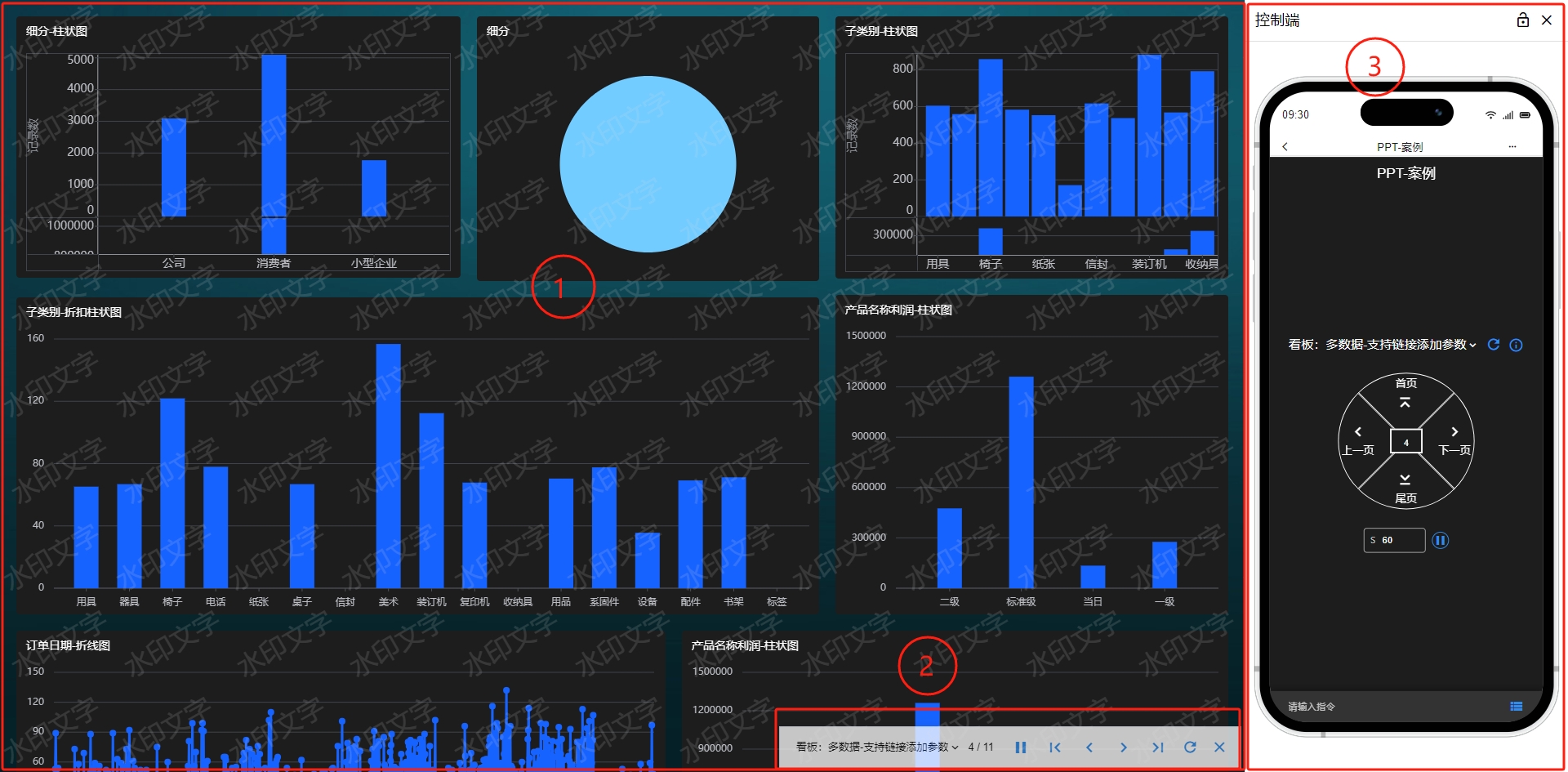Viewport: 1568px width, 772px height.
Task: Jump to first page in bottom toolbar
Action: point(1054,747)
